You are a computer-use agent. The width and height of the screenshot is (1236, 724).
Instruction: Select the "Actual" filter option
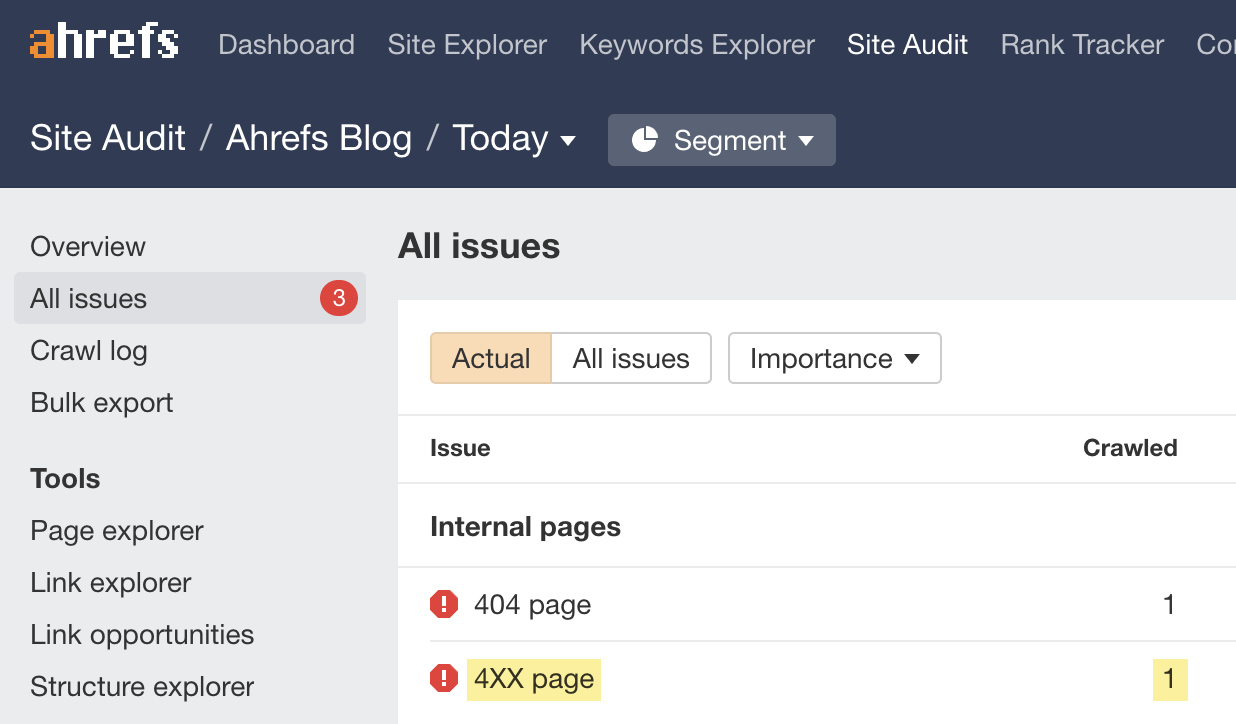pyautogui.click(x=490, y=357)
